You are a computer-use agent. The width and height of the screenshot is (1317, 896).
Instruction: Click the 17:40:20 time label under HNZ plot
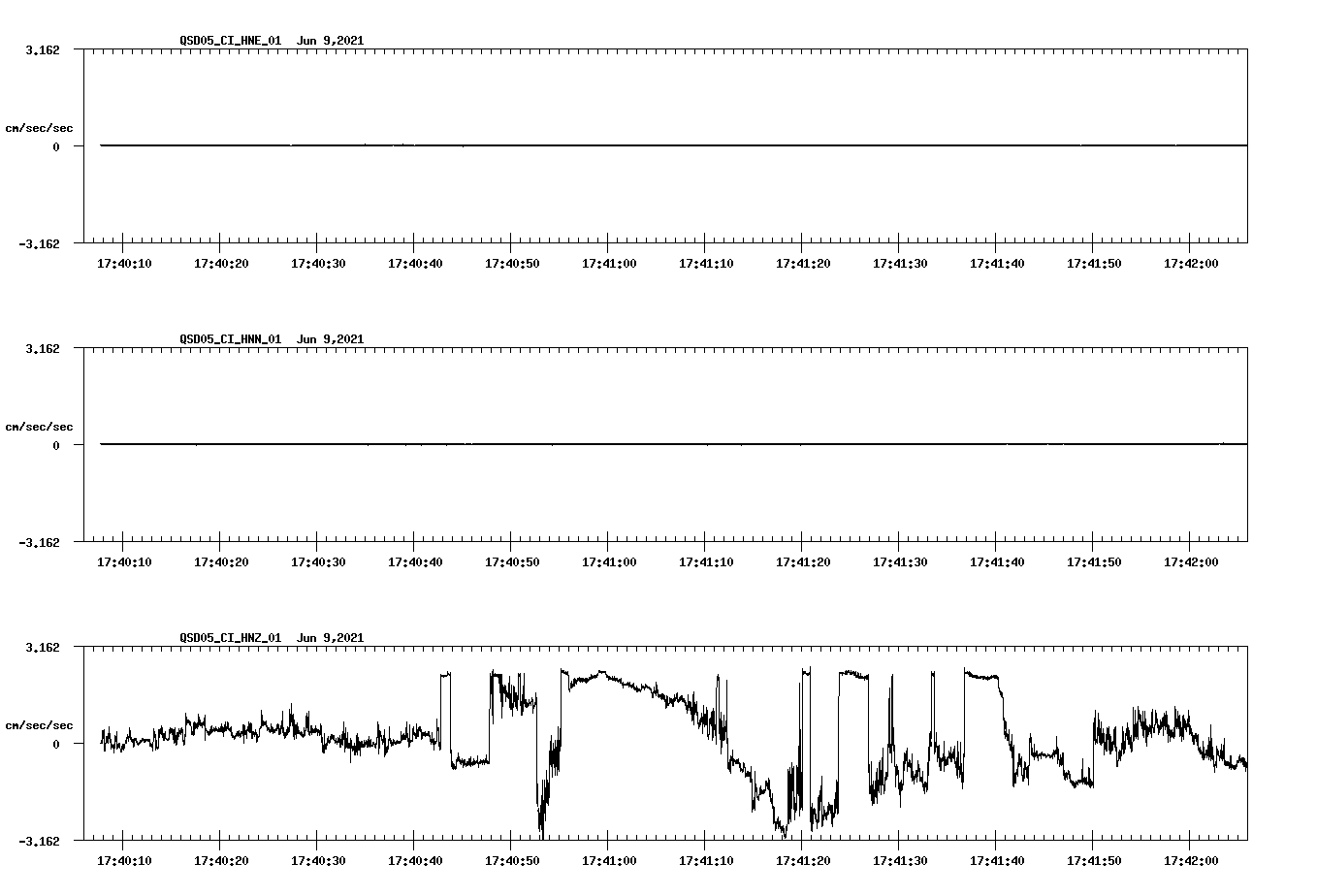[221, 861]
